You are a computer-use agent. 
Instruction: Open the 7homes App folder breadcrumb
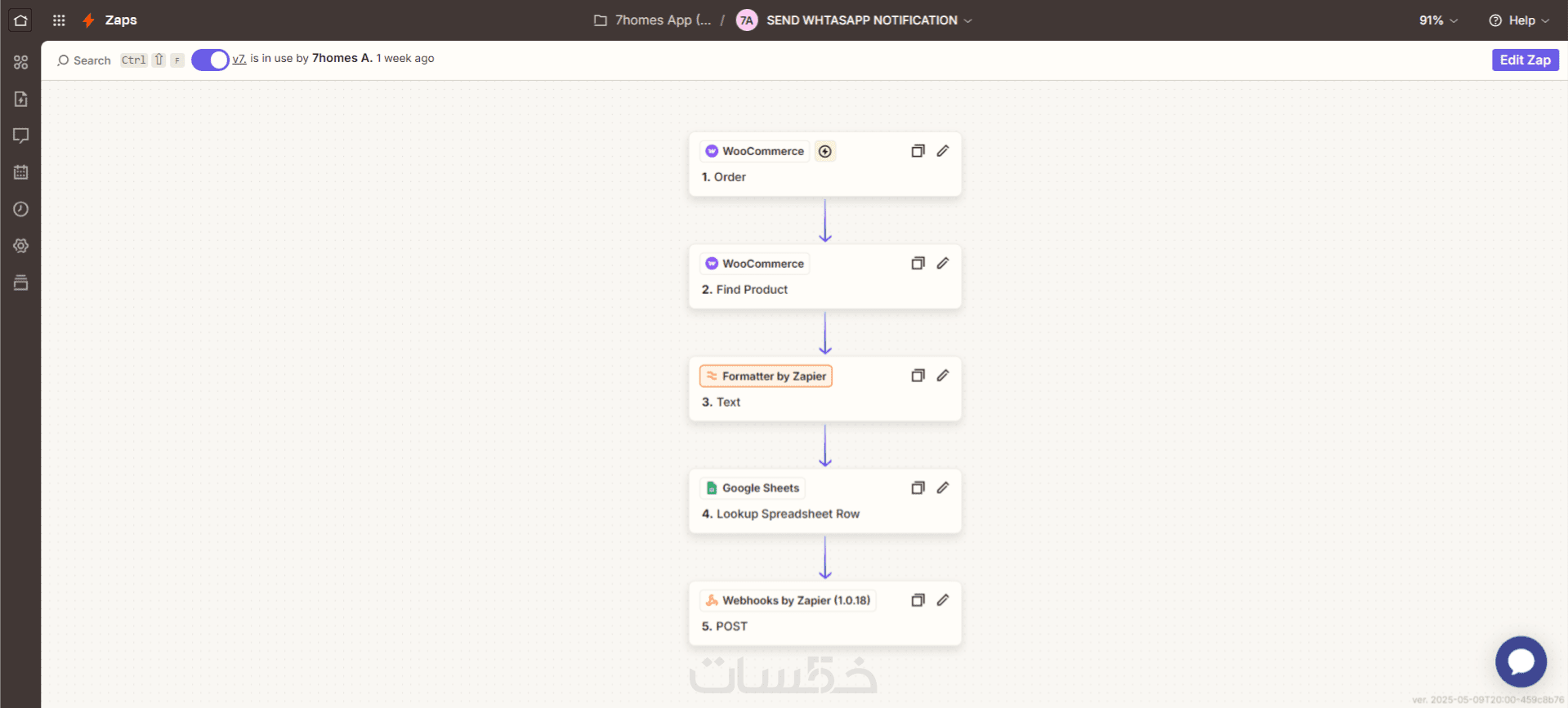654,20
